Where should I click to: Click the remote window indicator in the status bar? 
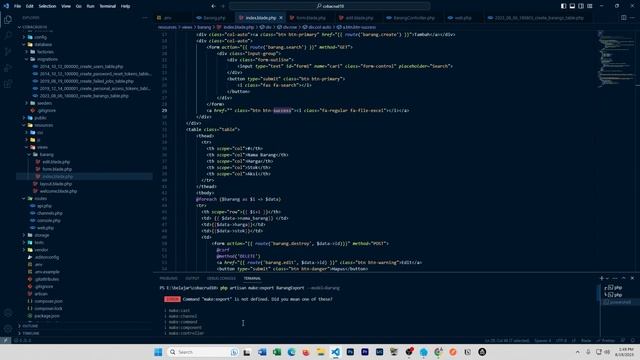5,340
